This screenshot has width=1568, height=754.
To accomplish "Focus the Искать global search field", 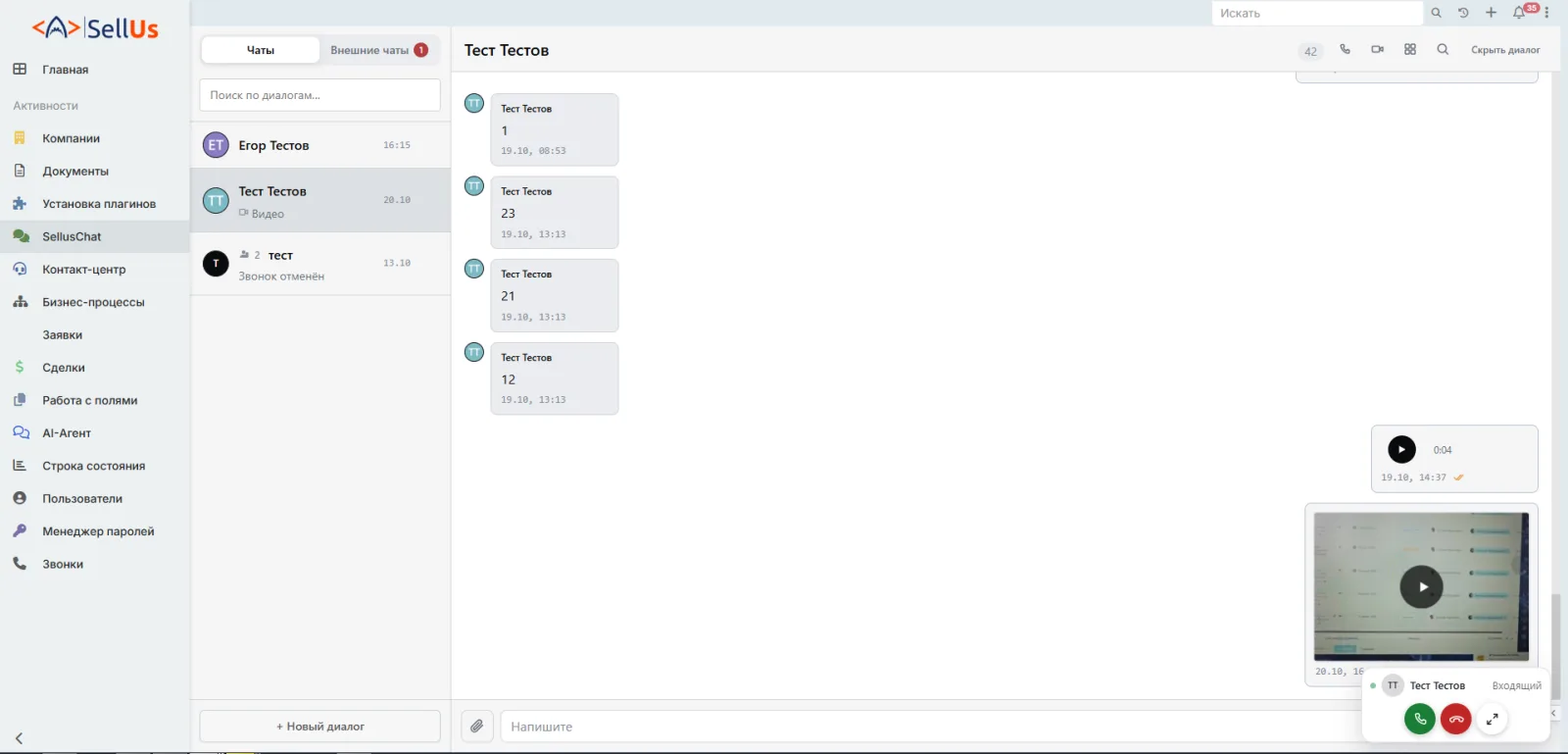I will 1317,13.
